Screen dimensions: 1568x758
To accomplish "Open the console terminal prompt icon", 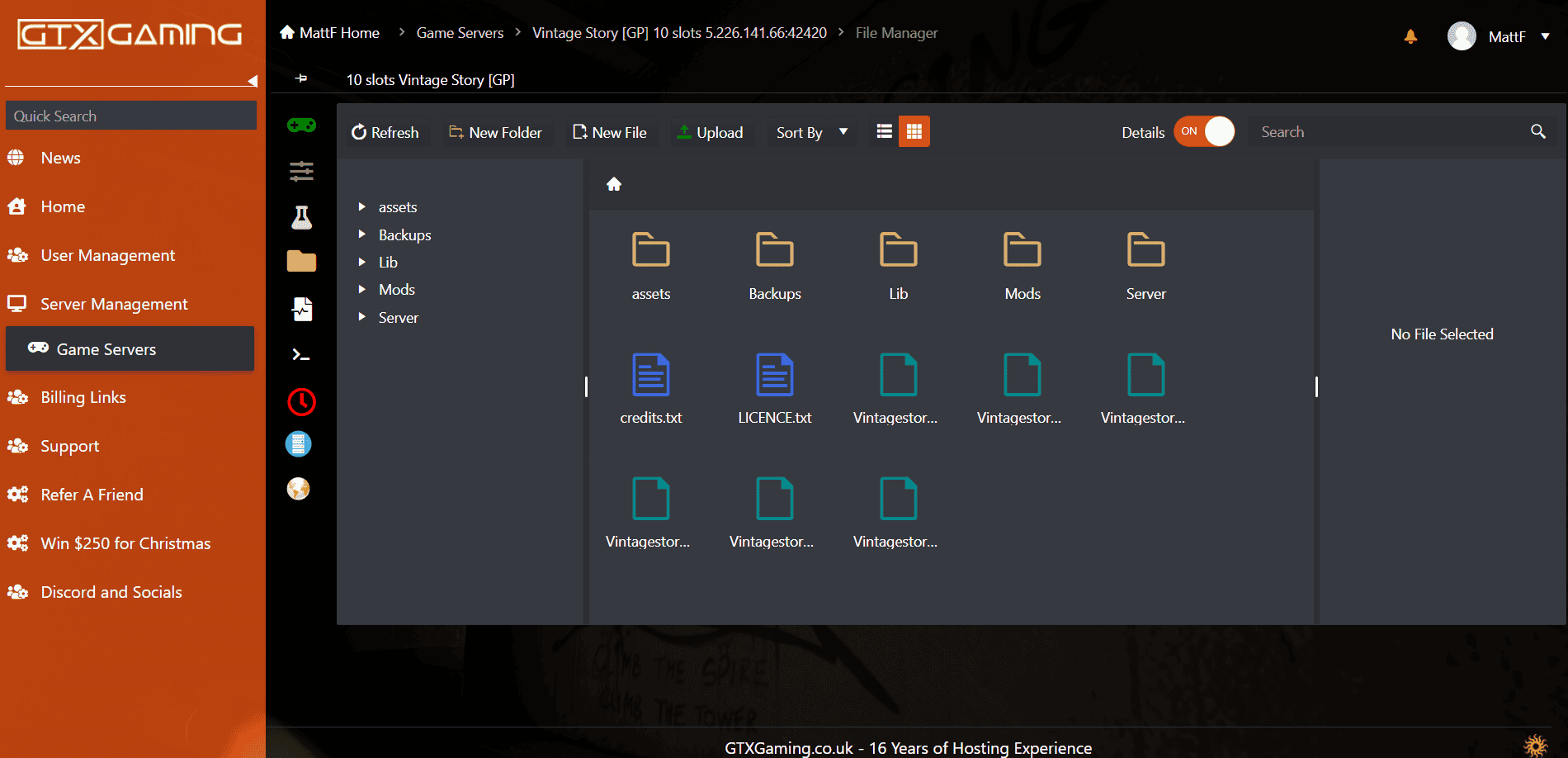I will [301, 355].
